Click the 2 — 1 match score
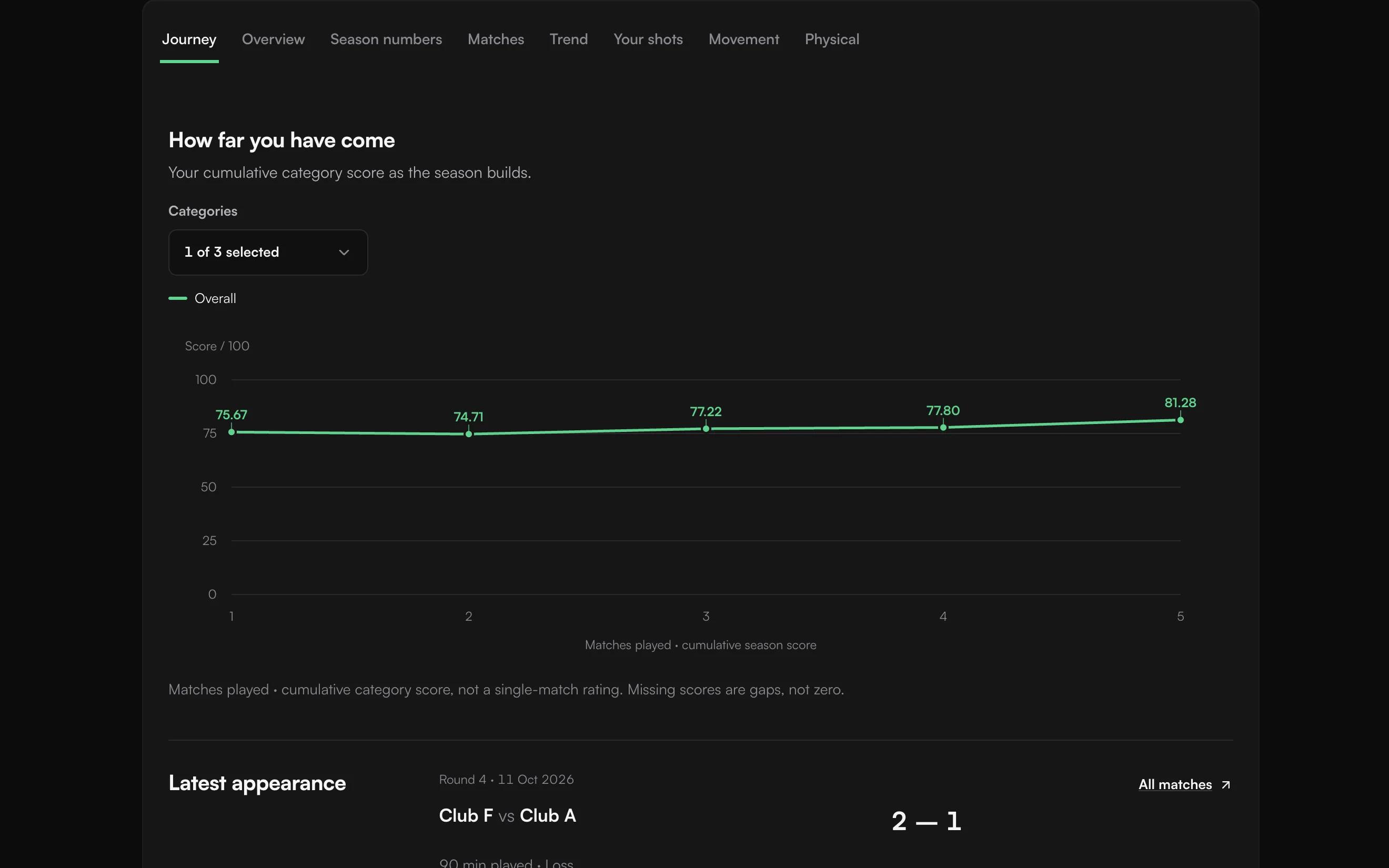The image size is (1389, 868). (927, 822)
